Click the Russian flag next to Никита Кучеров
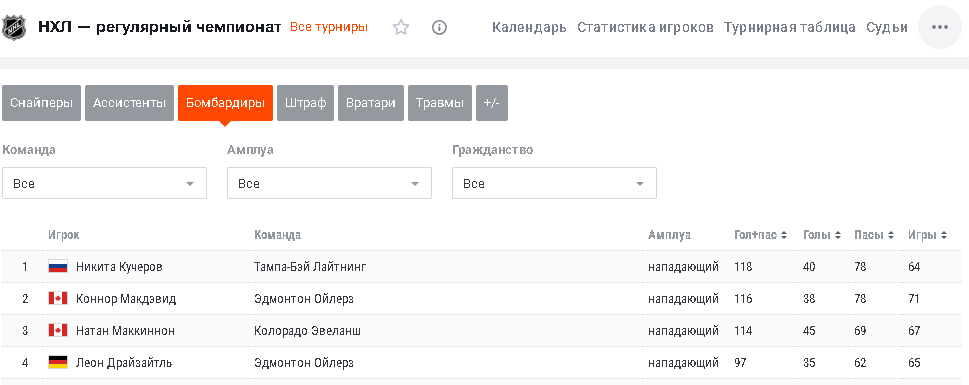The width and height of the screenshot is (969, 385). 57,267
